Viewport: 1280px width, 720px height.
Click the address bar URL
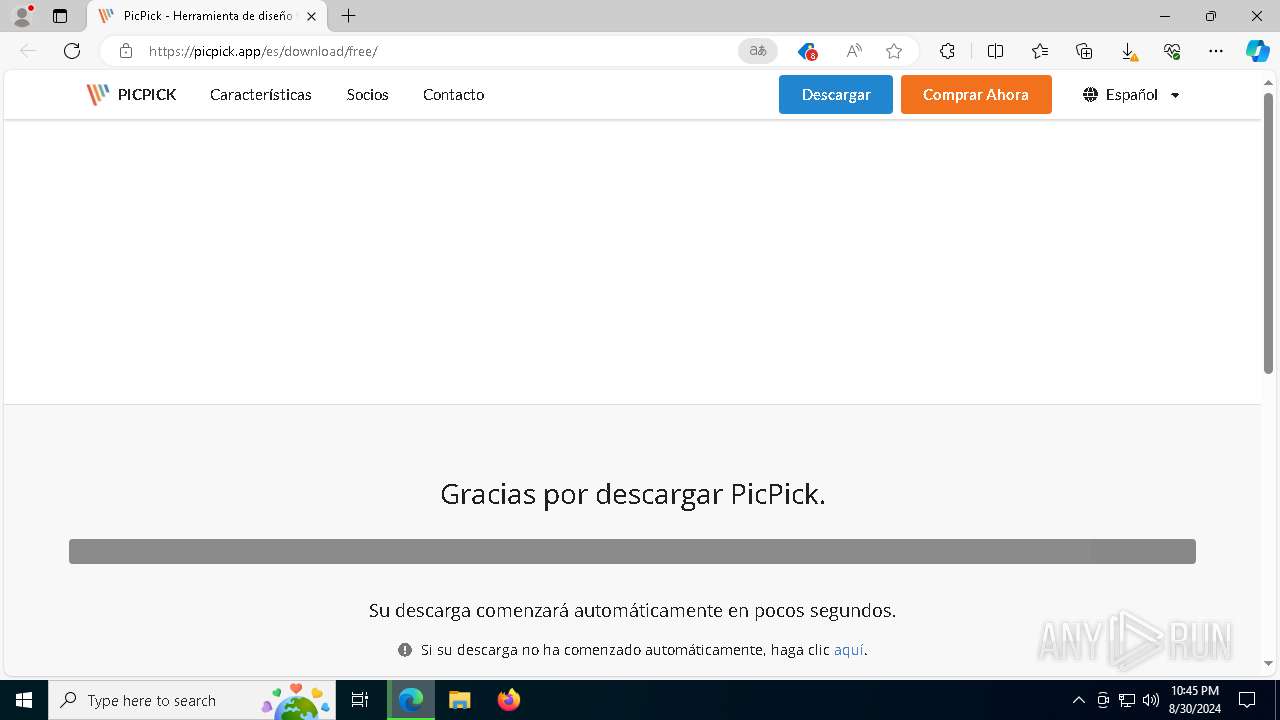click(x=263, y=51)
